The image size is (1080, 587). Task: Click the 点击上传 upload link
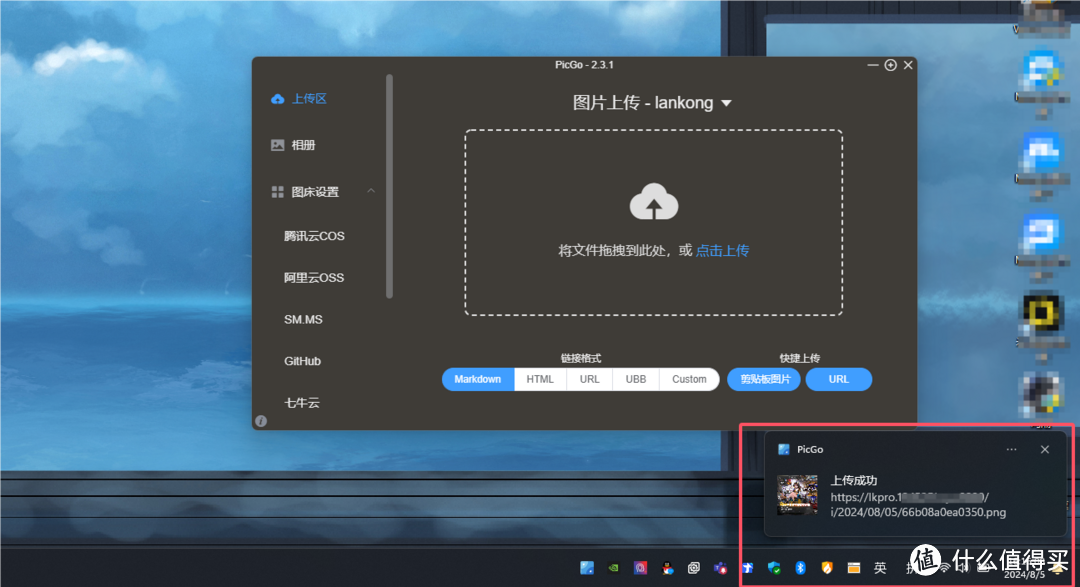(722, 250)
